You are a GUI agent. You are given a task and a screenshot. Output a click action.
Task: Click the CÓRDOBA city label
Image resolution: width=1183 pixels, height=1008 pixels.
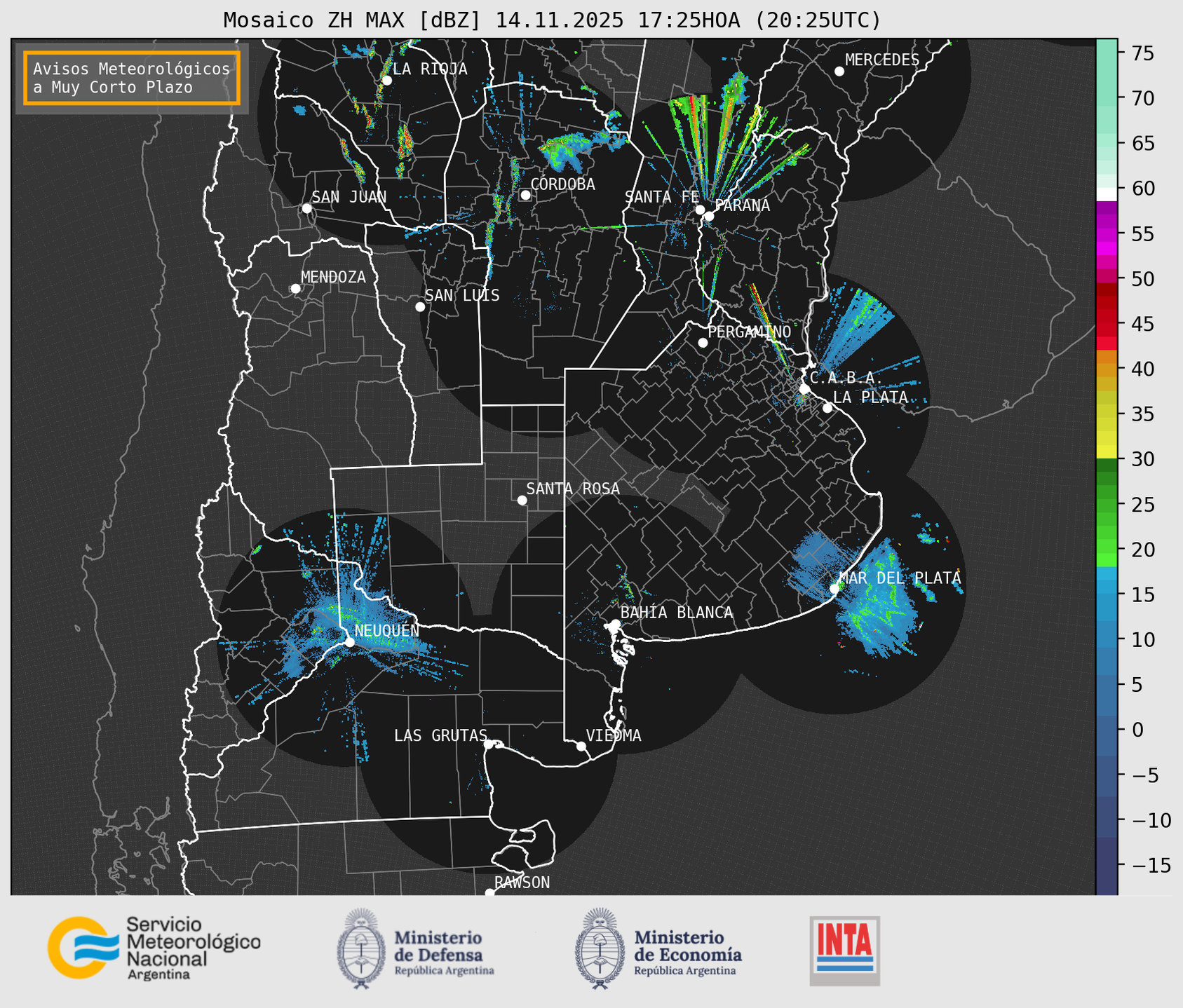[x=562, y=184]
